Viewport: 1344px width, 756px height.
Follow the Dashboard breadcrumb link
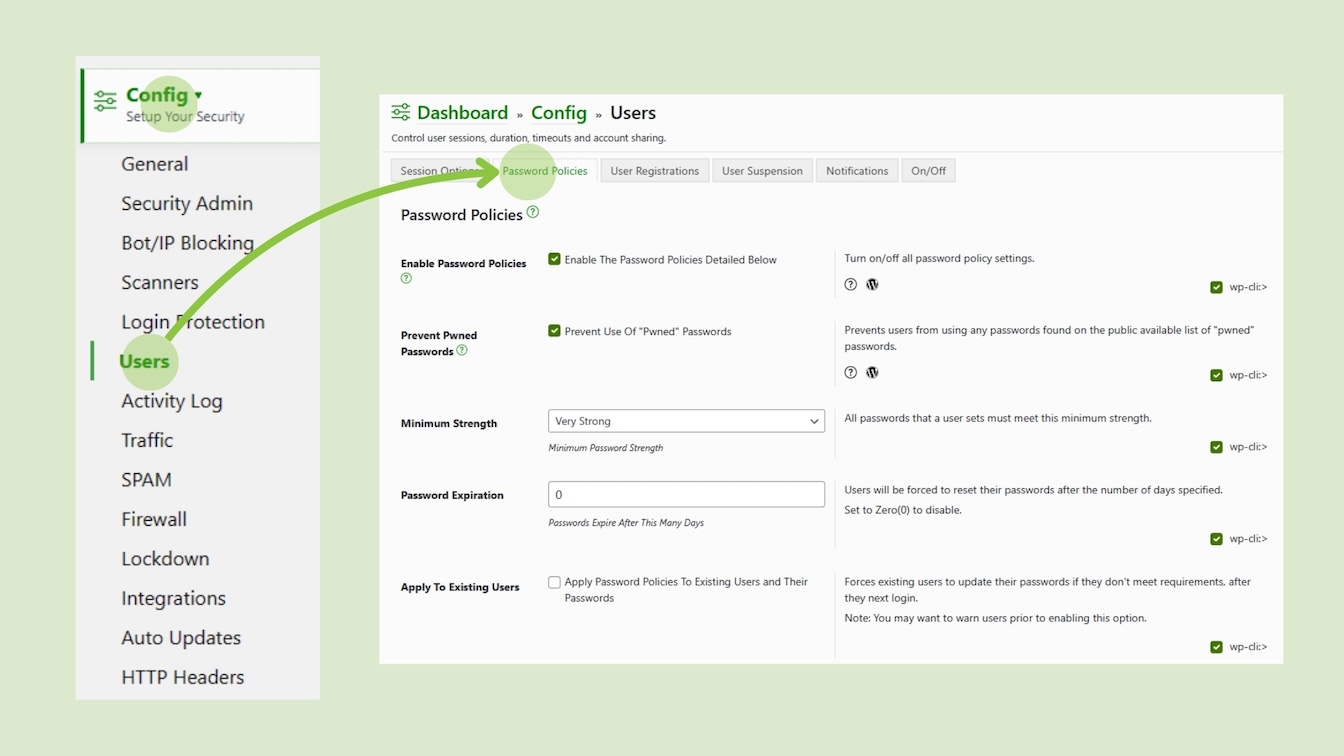pos(463,112)
